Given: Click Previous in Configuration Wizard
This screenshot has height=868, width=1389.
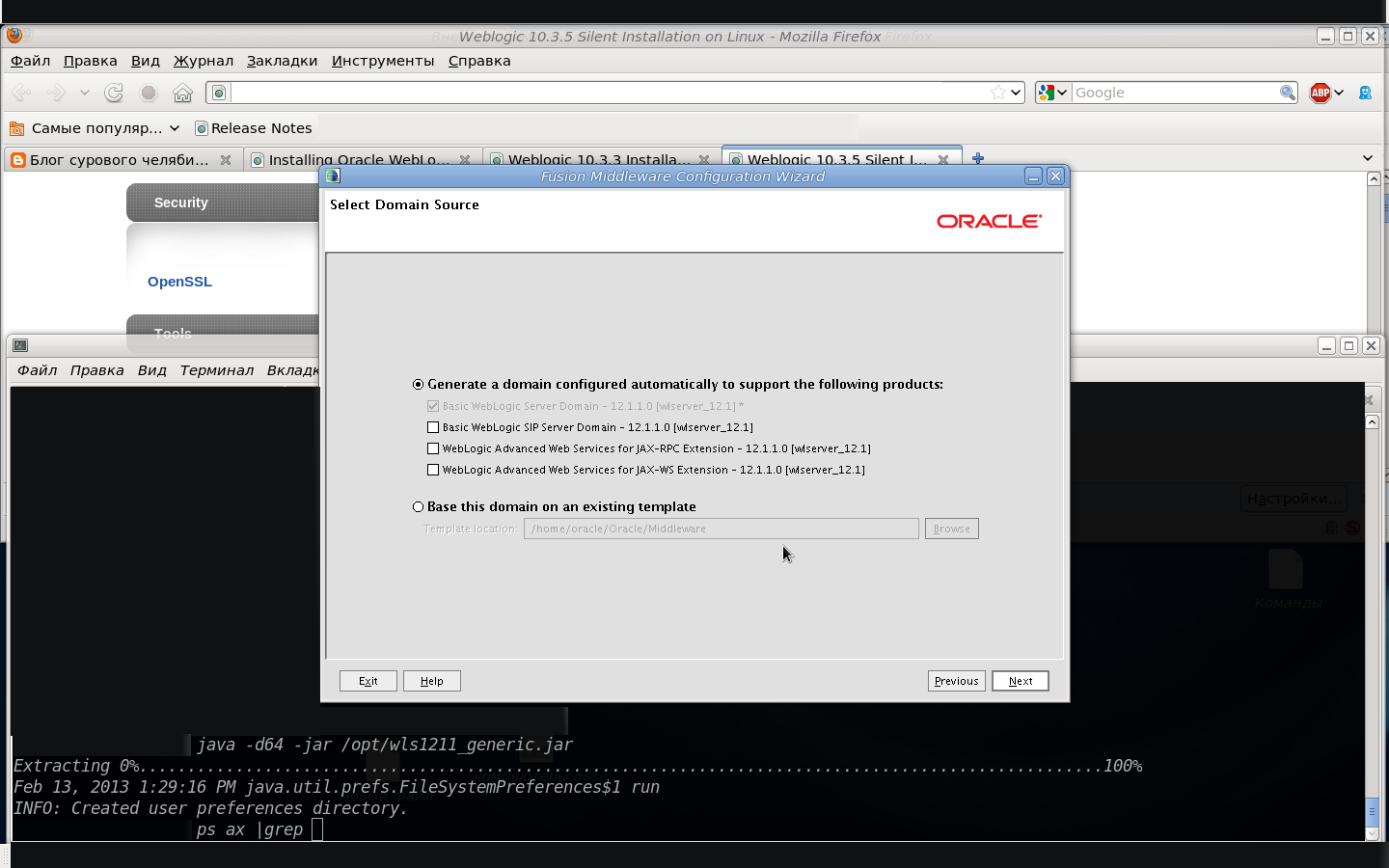Looking at the screenshot, I should (957, 681).
